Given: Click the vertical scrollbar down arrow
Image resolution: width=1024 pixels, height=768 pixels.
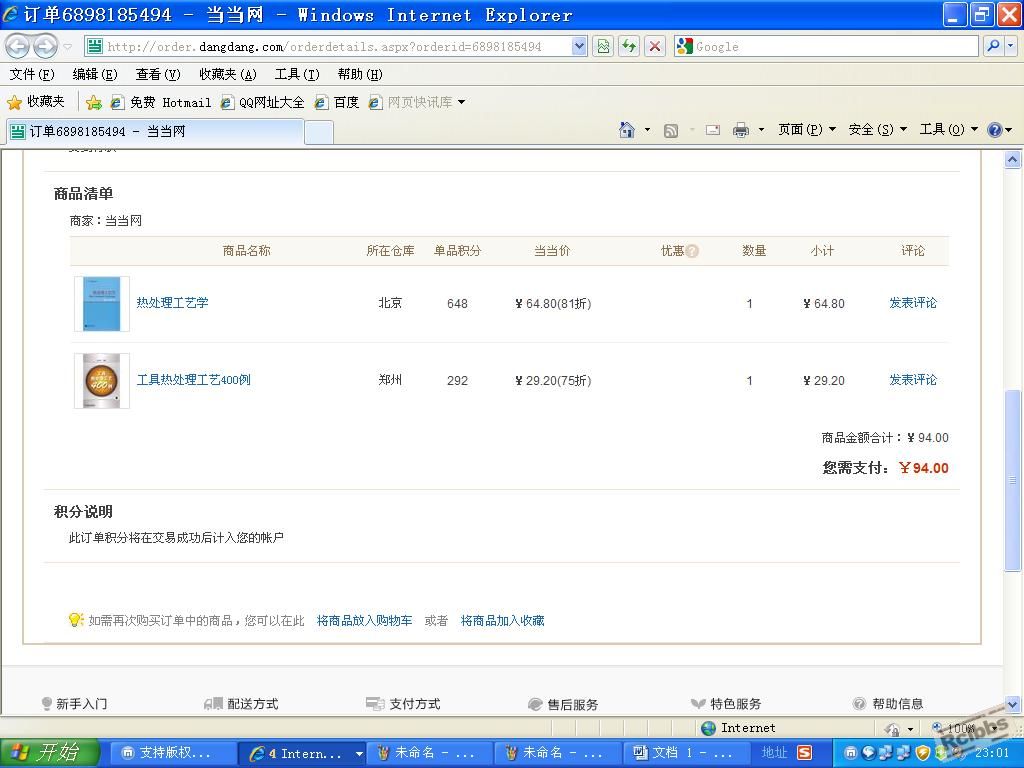Looking at the screenshot, I should pyautogui.click(x=1012, y=704).
